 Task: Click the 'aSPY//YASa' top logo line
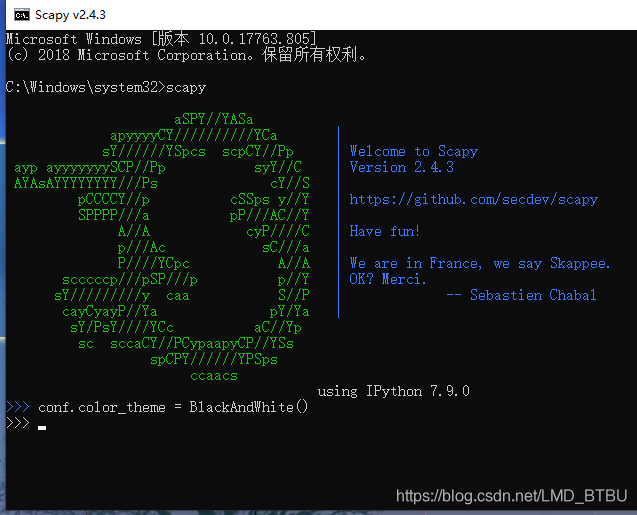pyautogui.click(x=214, y=119)
